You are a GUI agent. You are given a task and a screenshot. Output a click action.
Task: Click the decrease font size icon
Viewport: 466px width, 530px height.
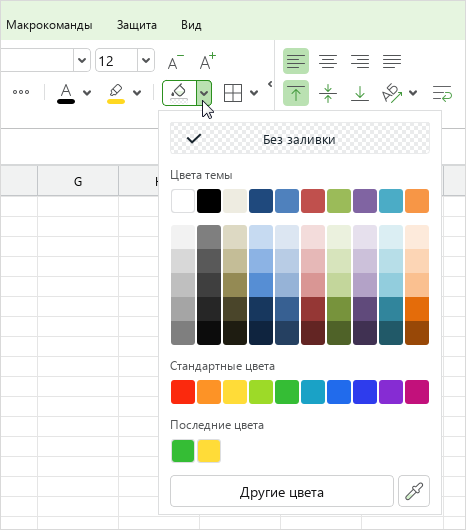(x=175, y=62)
